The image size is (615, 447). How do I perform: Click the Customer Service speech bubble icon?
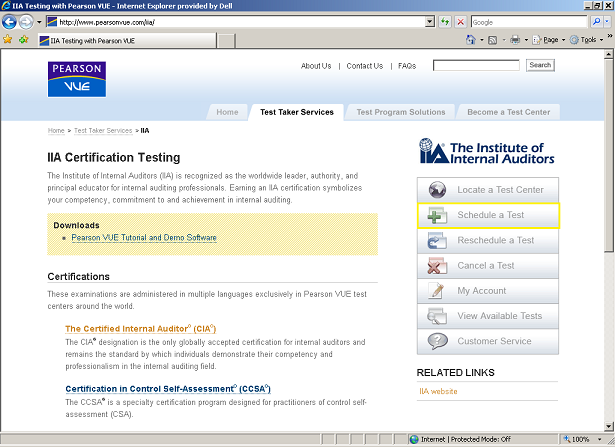click(x=436, y=342)
